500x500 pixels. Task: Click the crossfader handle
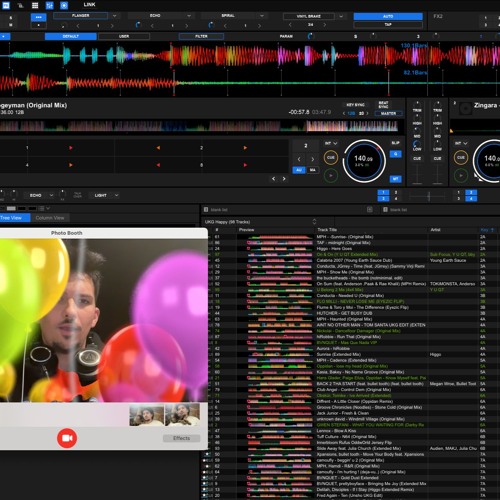point(429,196)
